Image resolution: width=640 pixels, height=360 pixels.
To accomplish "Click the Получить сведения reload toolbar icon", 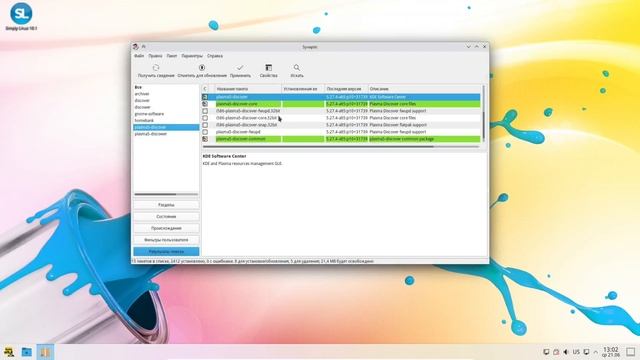I will click(156, 68).
